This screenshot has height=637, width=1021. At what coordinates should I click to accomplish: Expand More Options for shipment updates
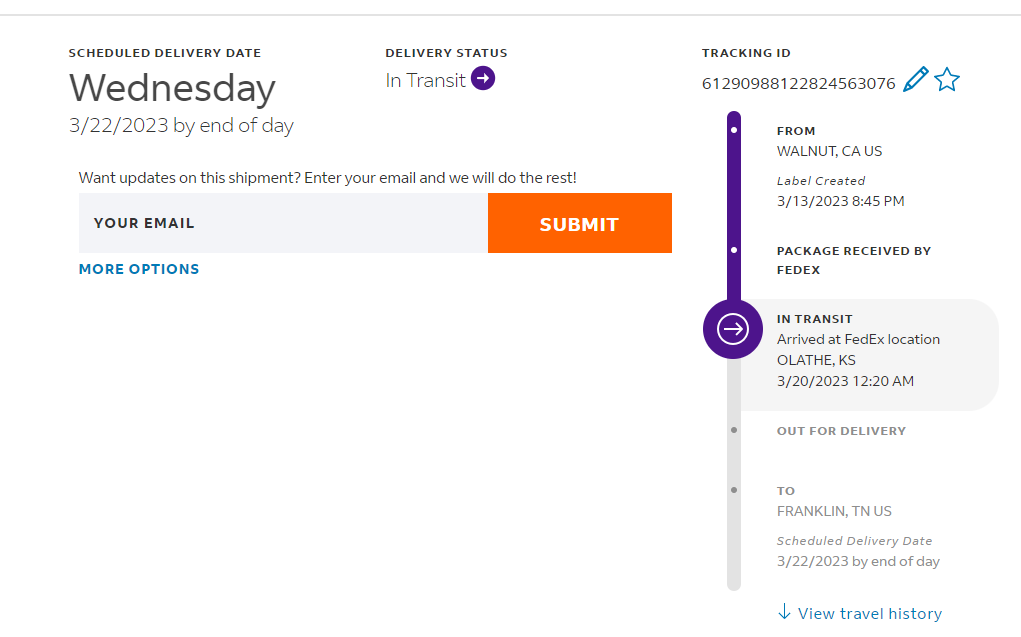click(x=139, y=269)
